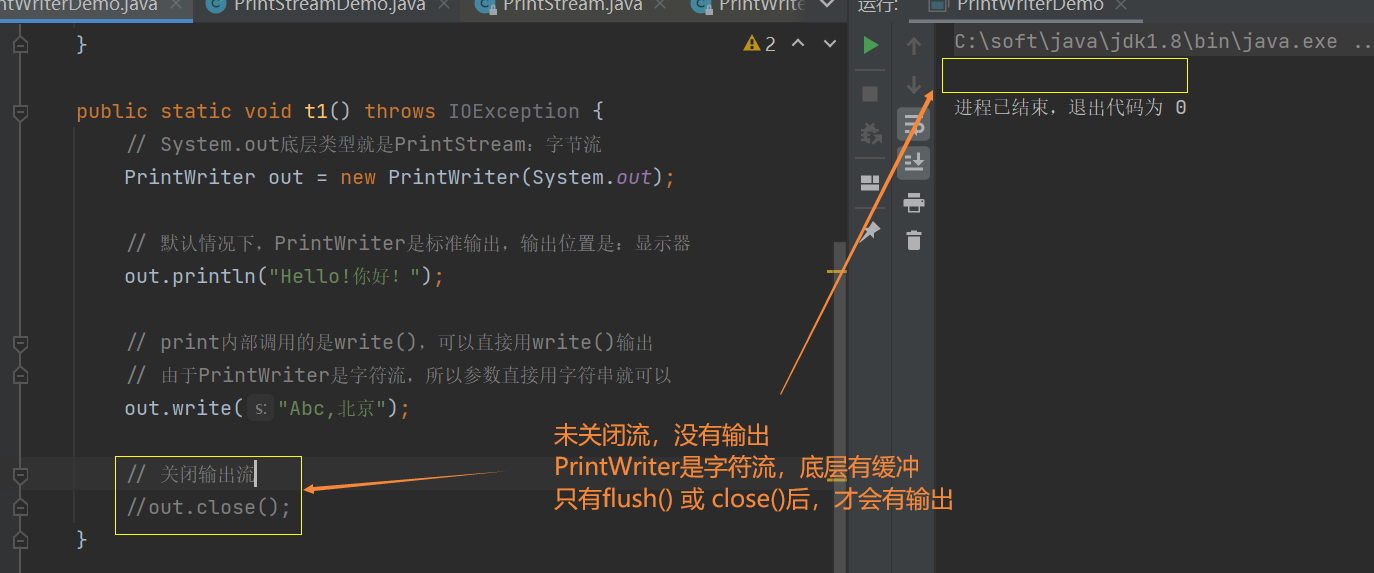This screenshot has width=1374, height=573.
Task: Click the stop process square icon
Action: point(870,94)
